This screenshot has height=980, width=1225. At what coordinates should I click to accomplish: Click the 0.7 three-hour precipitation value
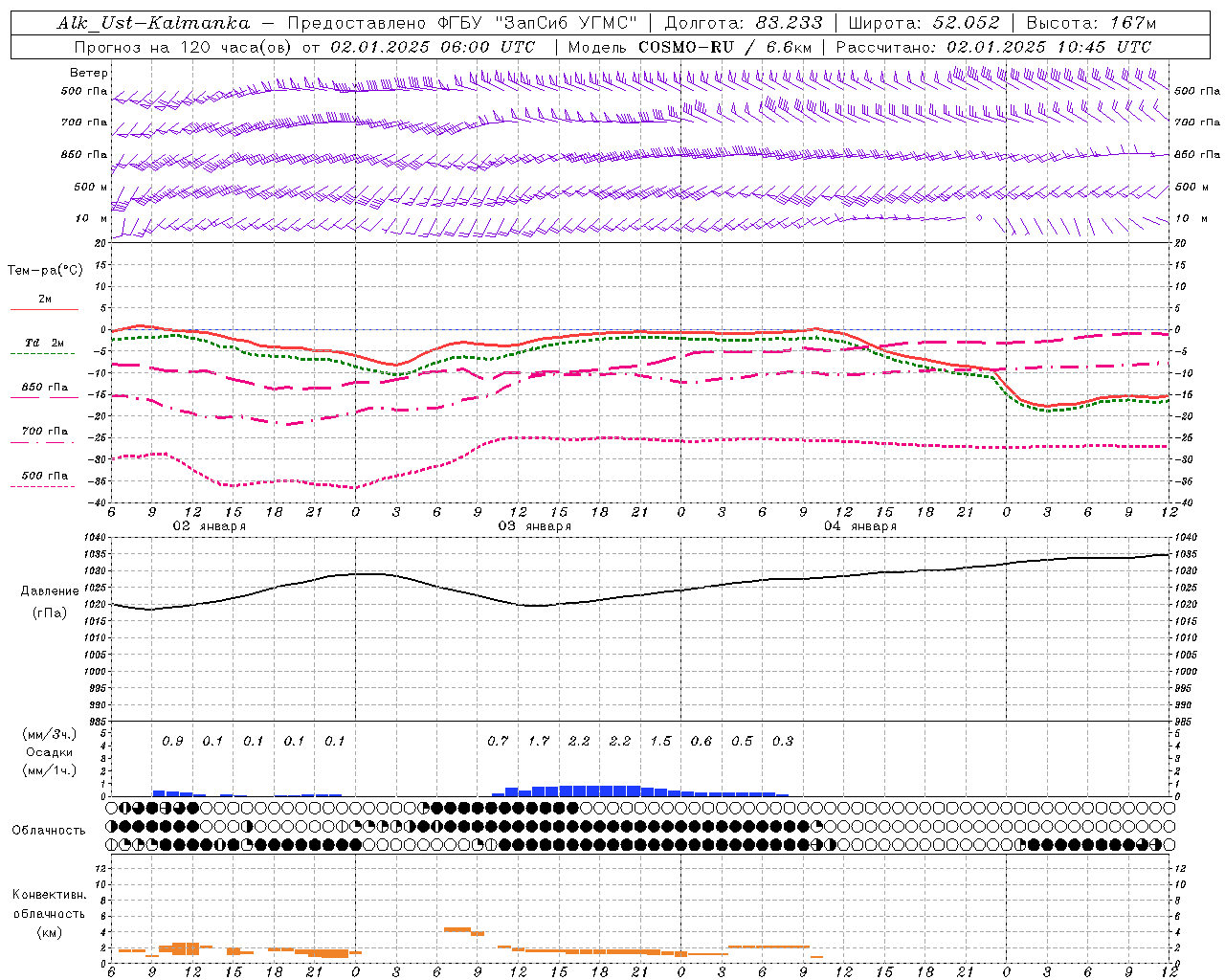(498, 742)
